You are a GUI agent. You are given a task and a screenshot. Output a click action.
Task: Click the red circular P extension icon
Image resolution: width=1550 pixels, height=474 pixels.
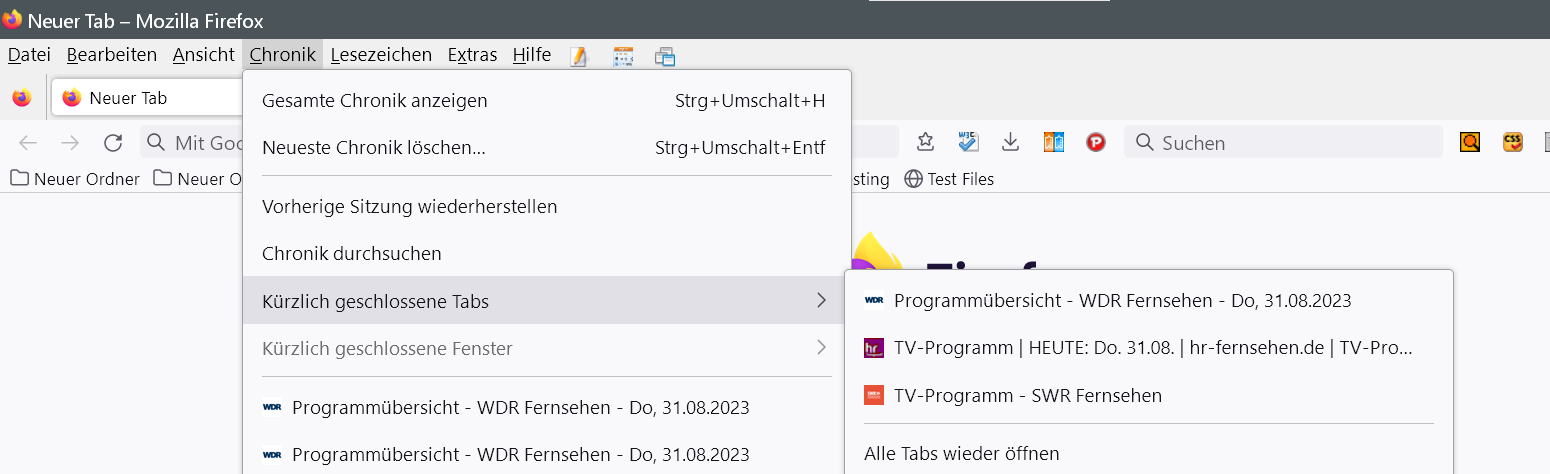1096,143
